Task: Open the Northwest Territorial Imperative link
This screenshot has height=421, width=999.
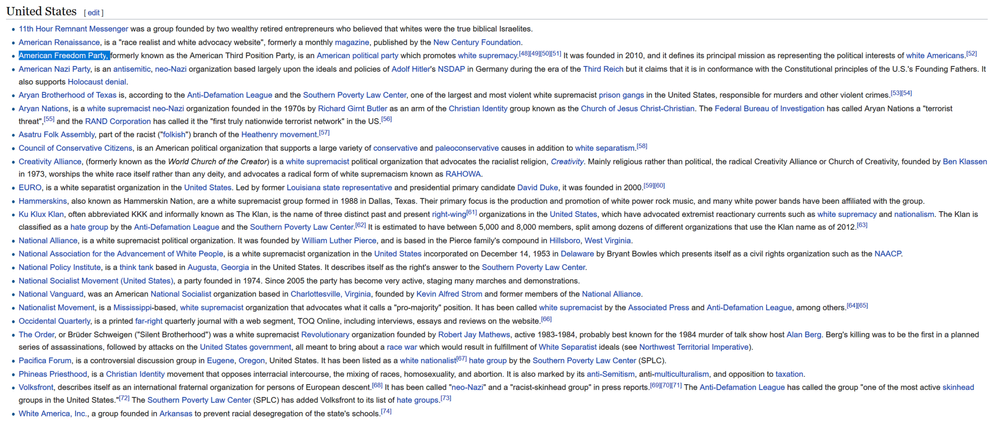Action: [x=694, y=347]
